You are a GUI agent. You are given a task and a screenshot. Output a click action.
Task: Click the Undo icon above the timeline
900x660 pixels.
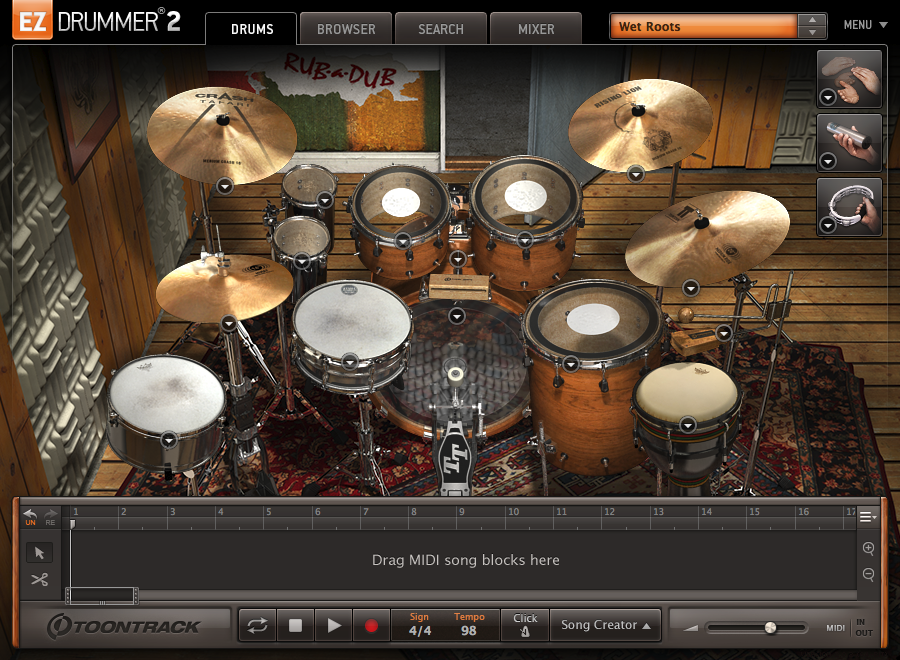click(29, 512)
